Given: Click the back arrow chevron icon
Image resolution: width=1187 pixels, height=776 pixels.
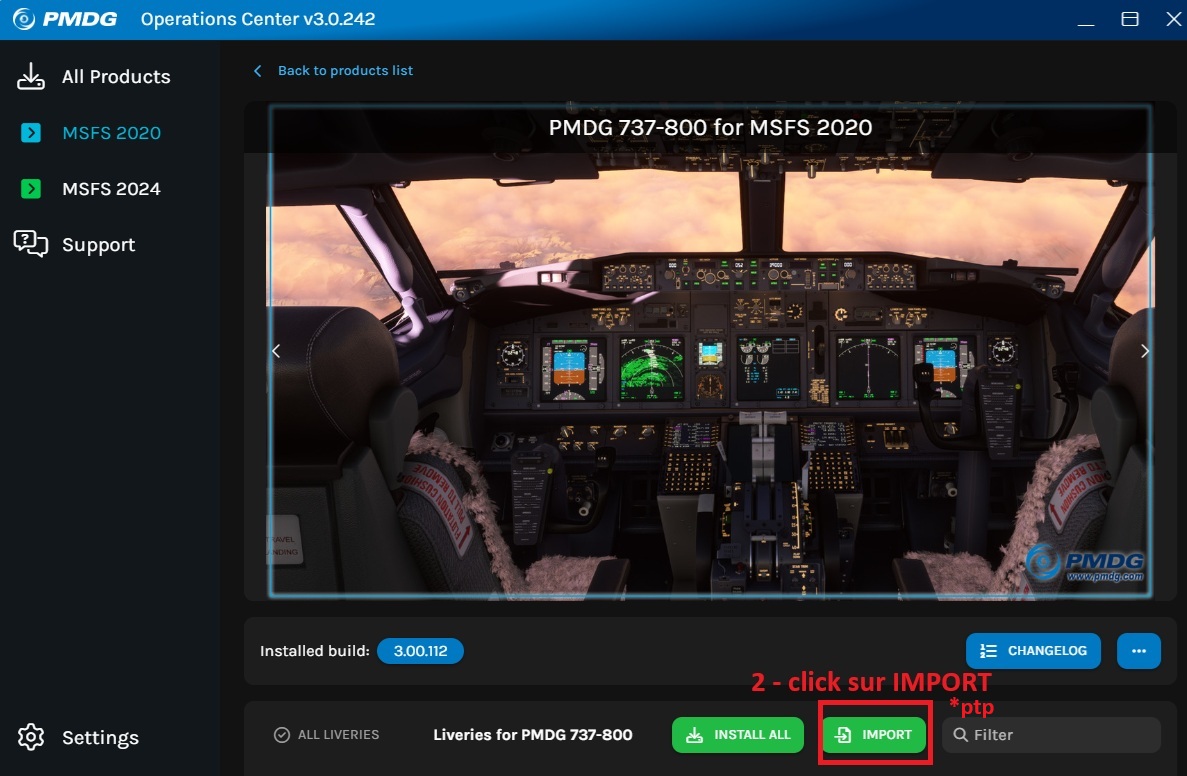Looking at the screenshot, I should click(x=258, y=70).
